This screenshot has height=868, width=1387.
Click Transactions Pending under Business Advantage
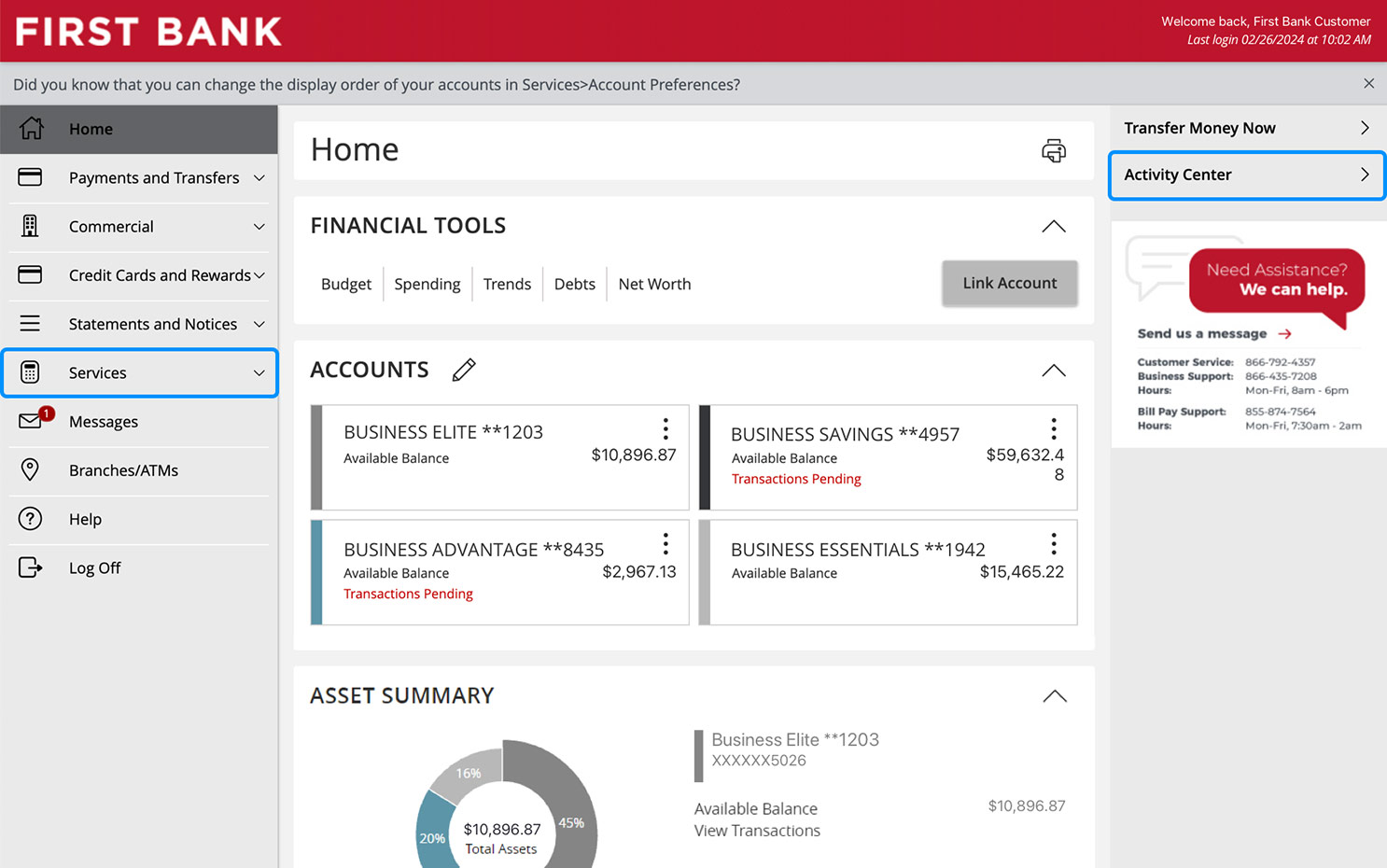coord(408,594)
